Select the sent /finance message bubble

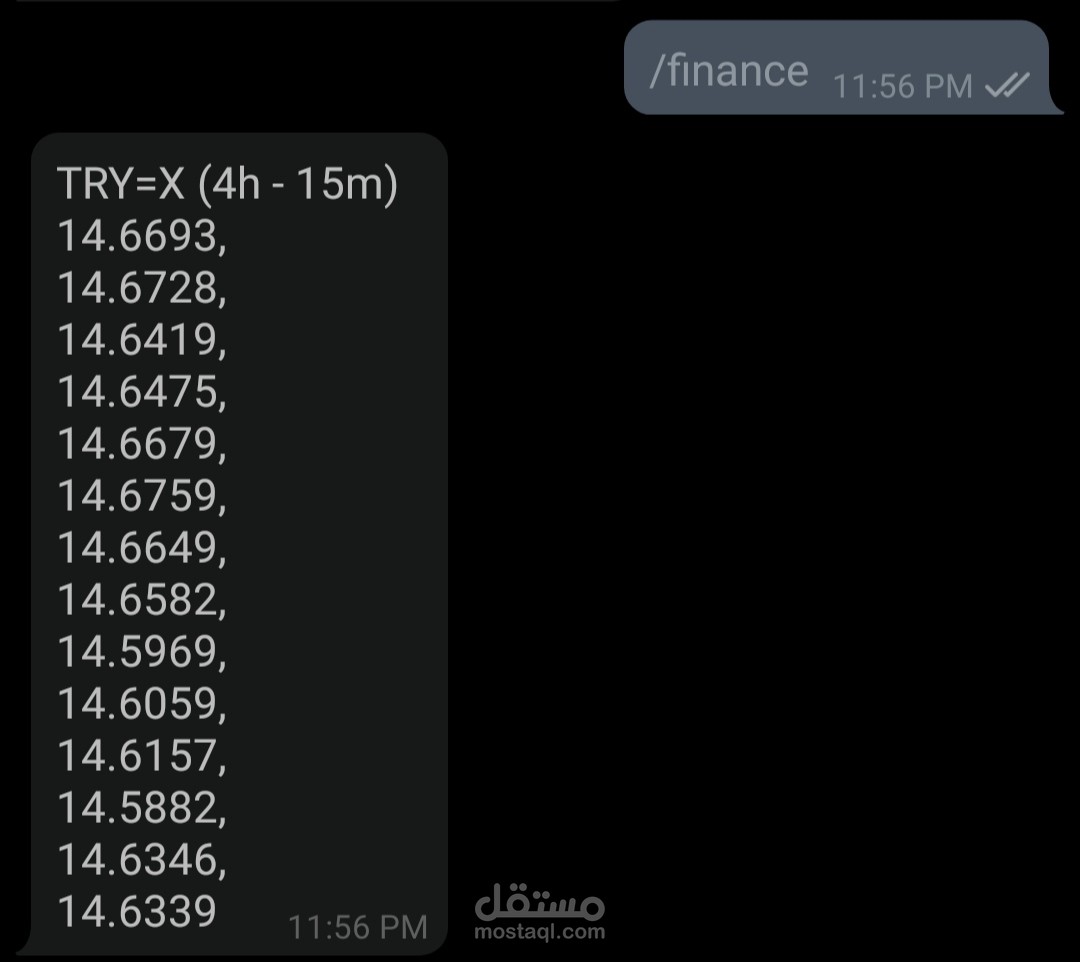click(839, 67)
